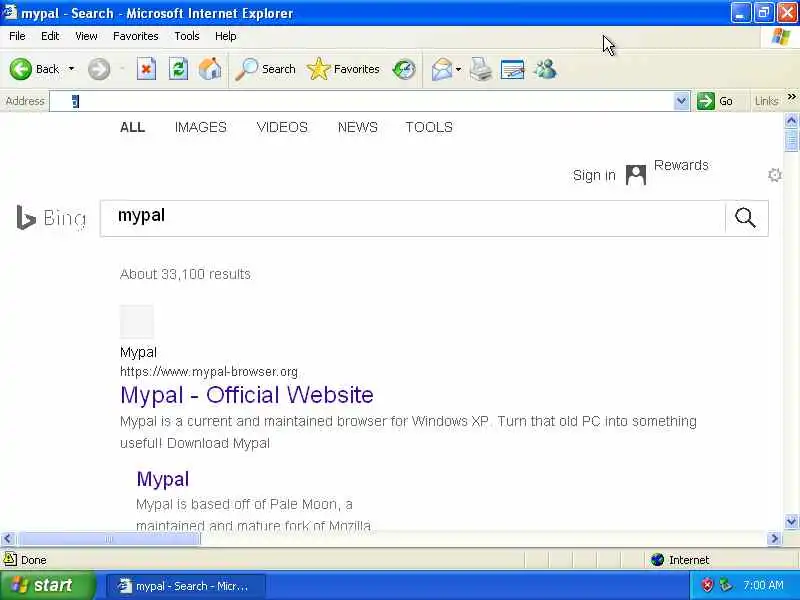Click the profile avatar icon

[636, 175]
